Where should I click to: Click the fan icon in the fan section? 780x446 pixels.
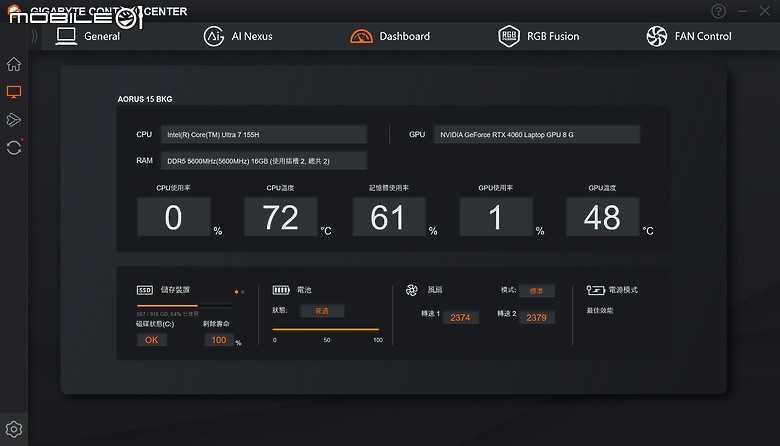click(412, 290)
